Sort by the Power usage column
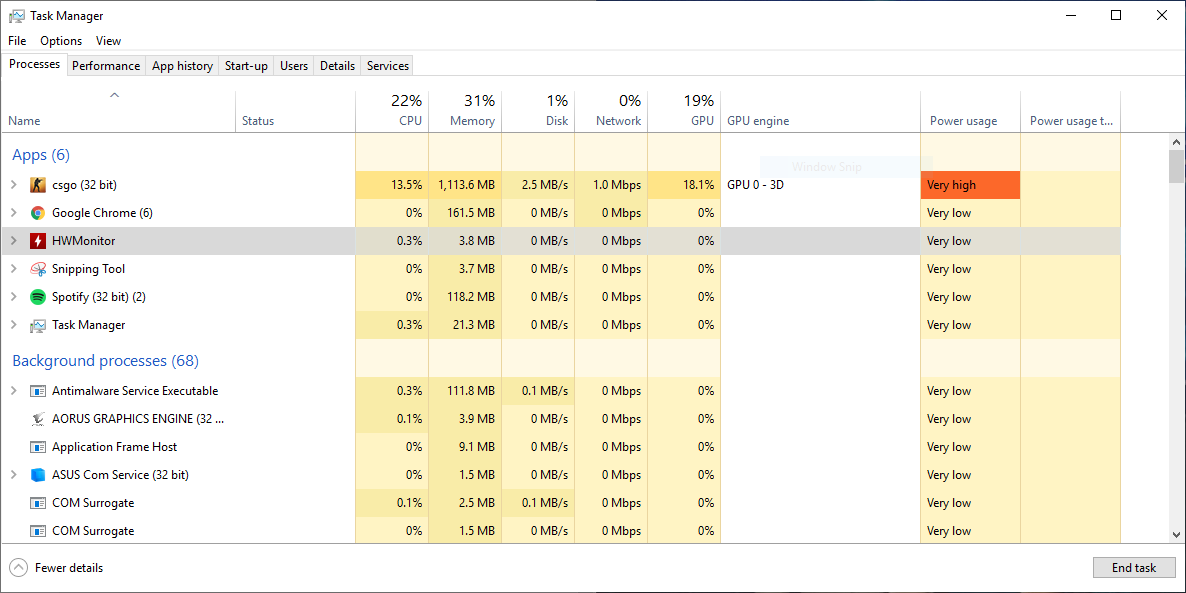1186x593 pixels. 970,111
